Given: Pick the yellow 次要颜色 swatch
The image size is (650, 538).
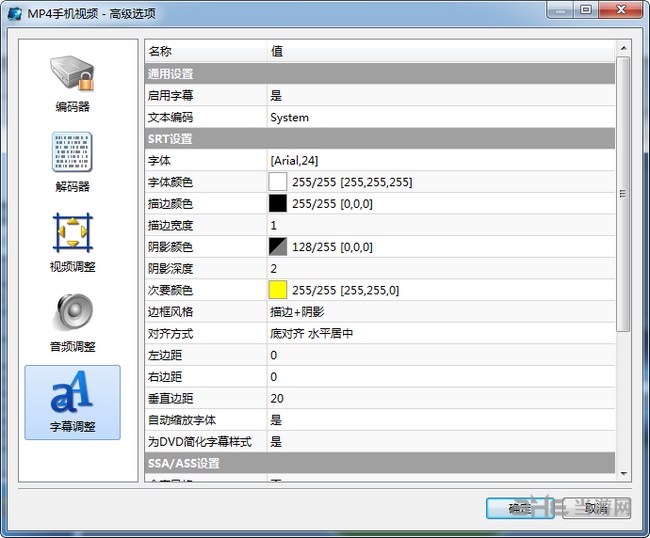Looking at the screenshot, I should (278, 290).
